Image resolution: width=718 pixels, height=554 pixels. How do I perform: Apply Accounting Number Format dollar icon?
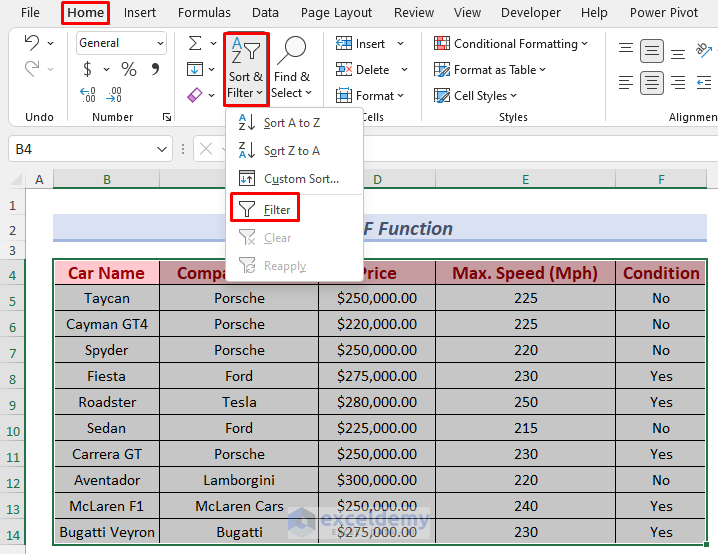(87, 69)
